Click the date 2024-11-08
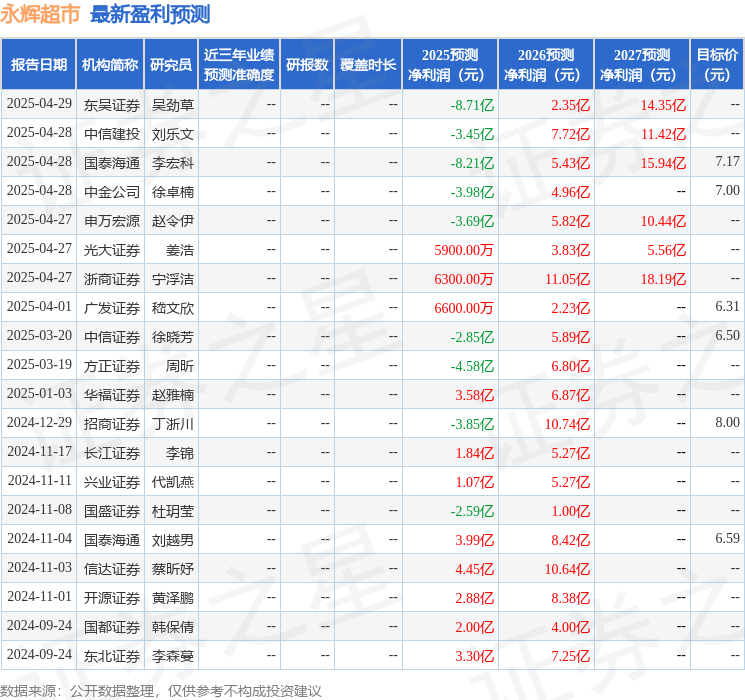 tap(39, 509)
